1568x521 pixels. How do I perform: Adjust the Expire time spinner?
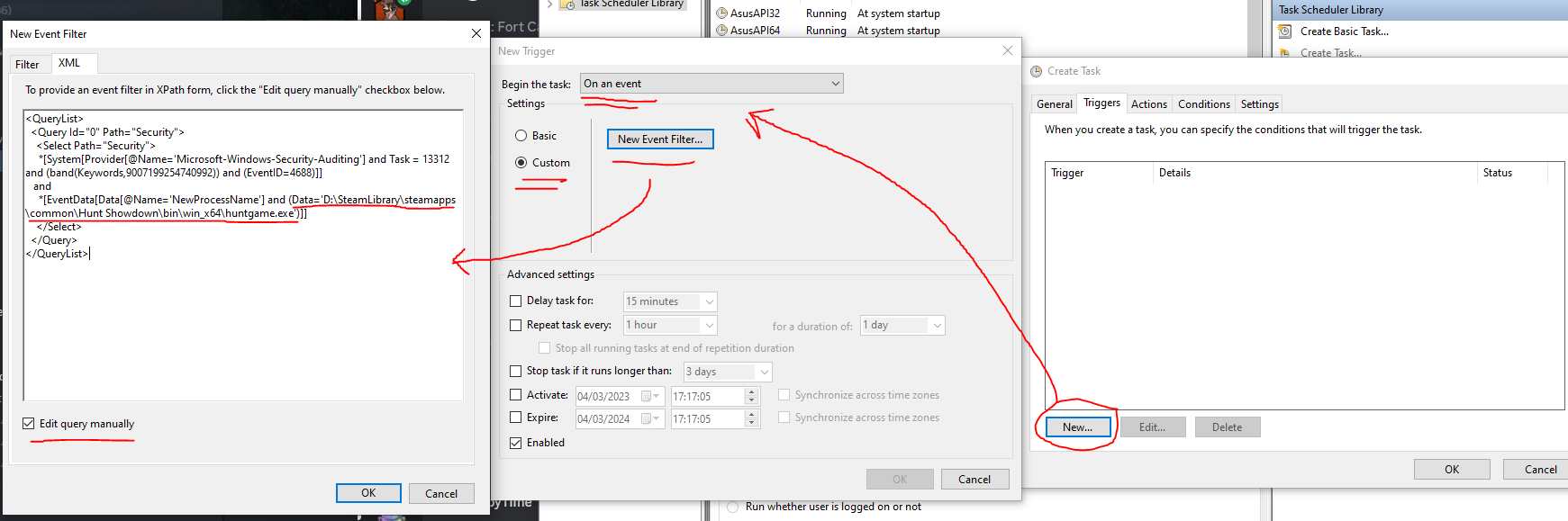tap(751, 418)
